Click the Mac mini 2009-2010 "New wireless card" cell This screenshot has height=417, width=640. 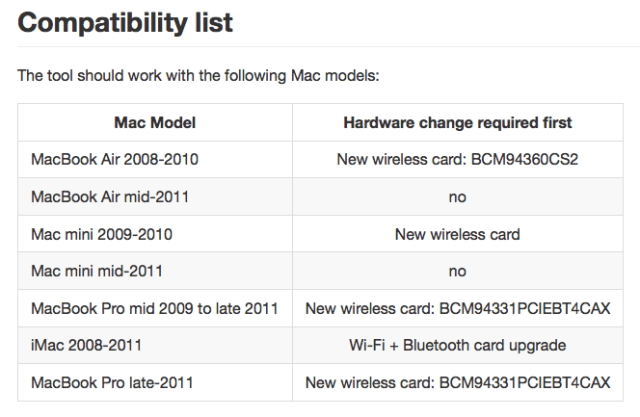tap(457, 234)
